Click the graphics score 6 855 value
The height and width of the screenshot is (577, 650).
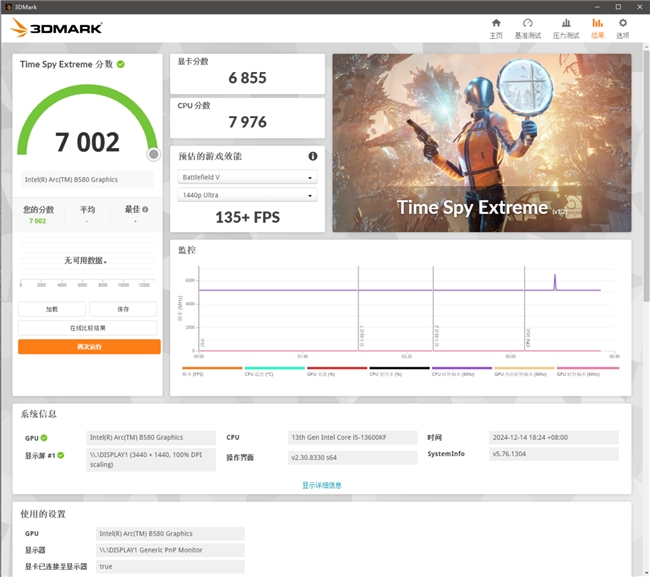[x=247, y=78]
